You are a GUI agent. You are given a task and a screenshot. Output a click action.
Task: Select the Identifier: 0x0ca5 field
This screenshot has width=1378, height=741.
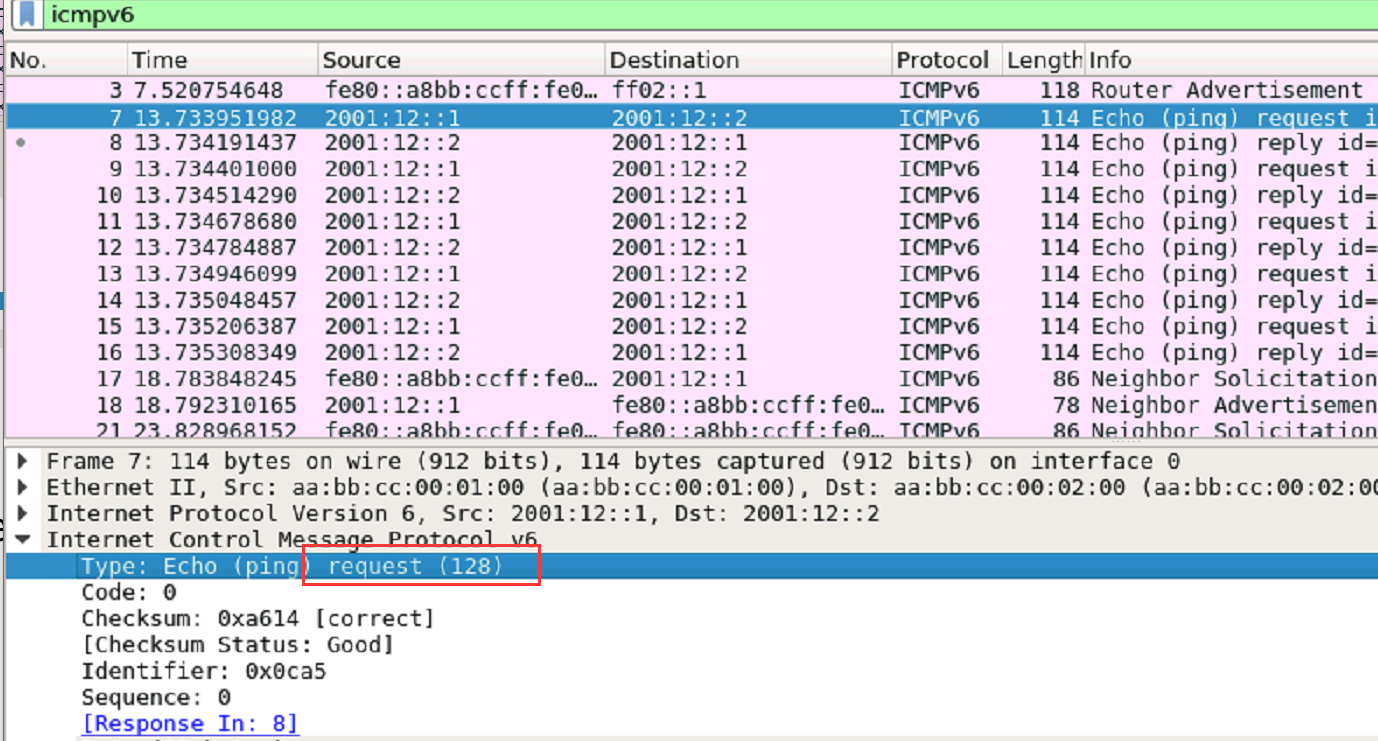204,671
